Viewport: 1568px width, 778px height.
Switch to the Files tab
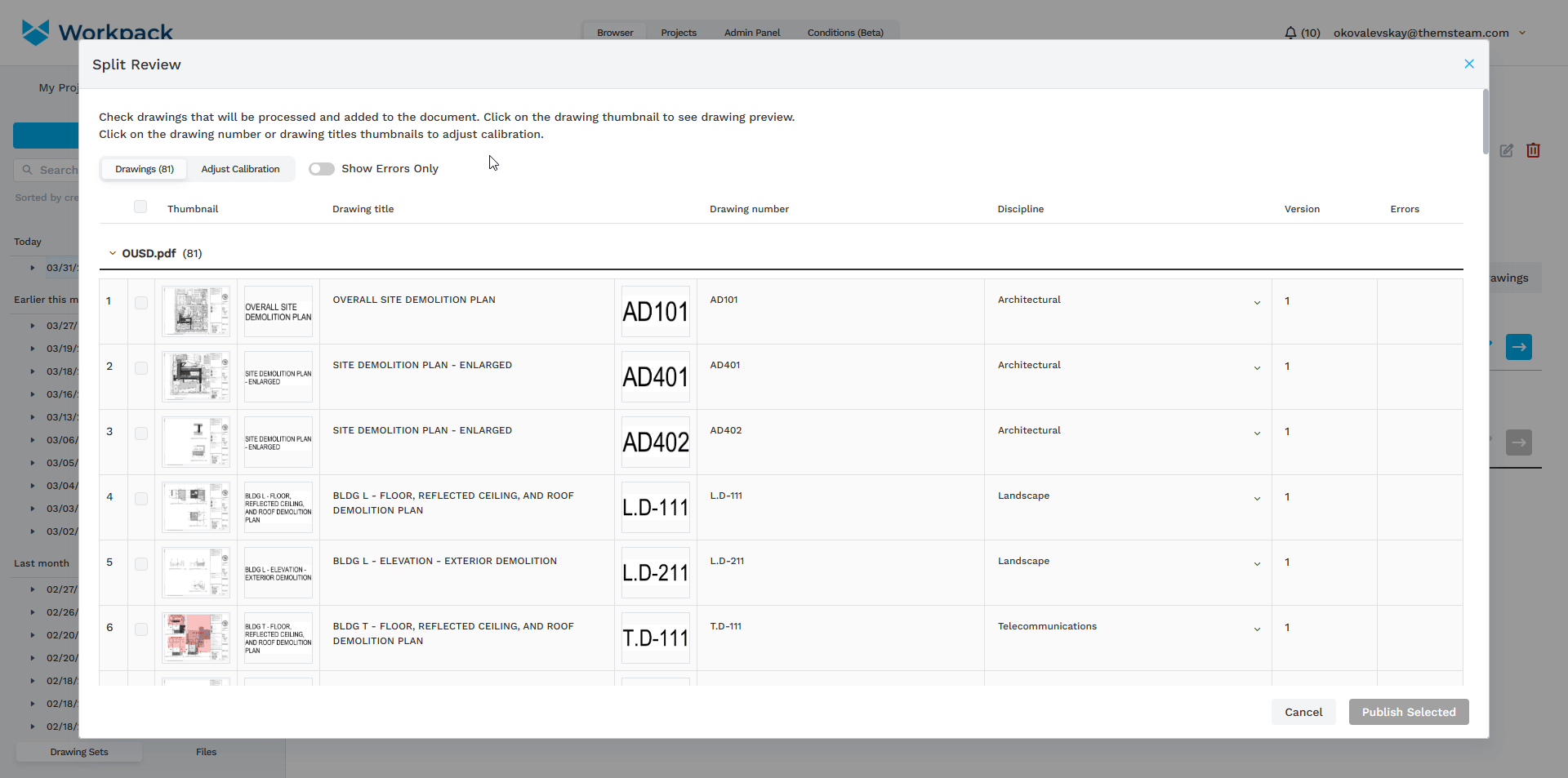click(206, 752)
